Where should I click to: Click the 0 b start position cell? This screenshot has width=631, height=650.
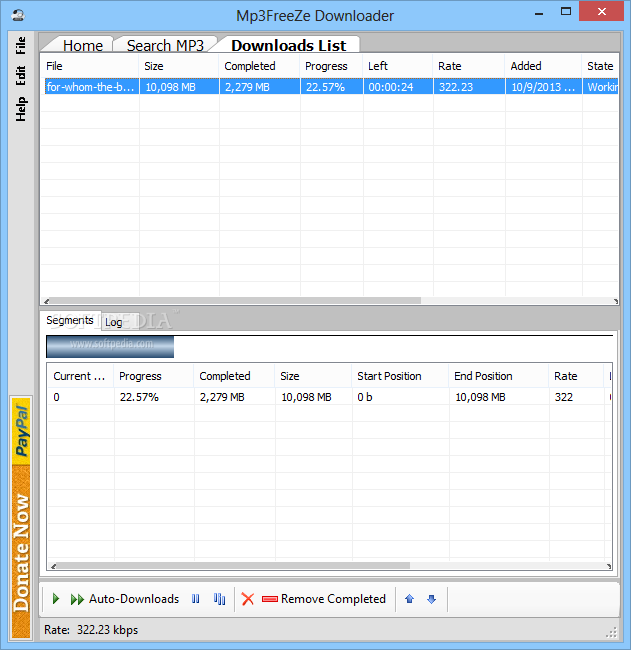[x=400, y=397]
